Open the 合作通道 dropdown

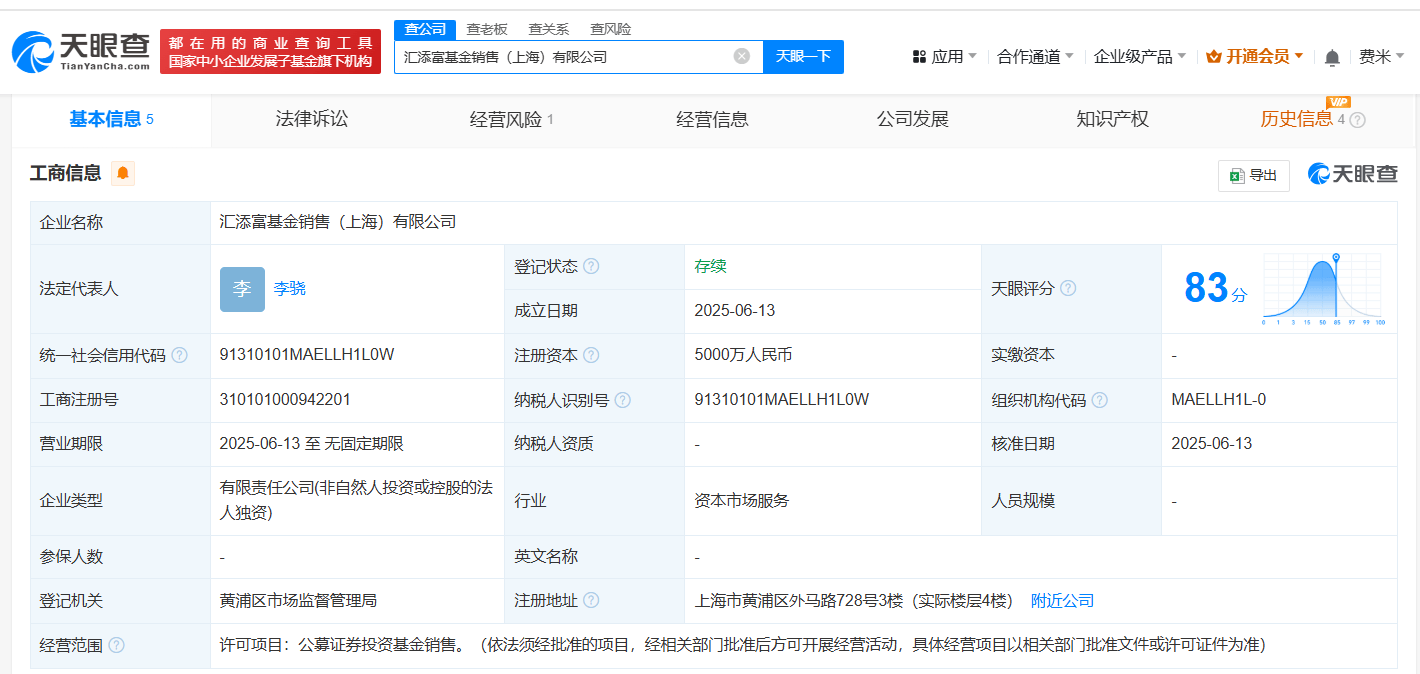tap(1035, 57)
